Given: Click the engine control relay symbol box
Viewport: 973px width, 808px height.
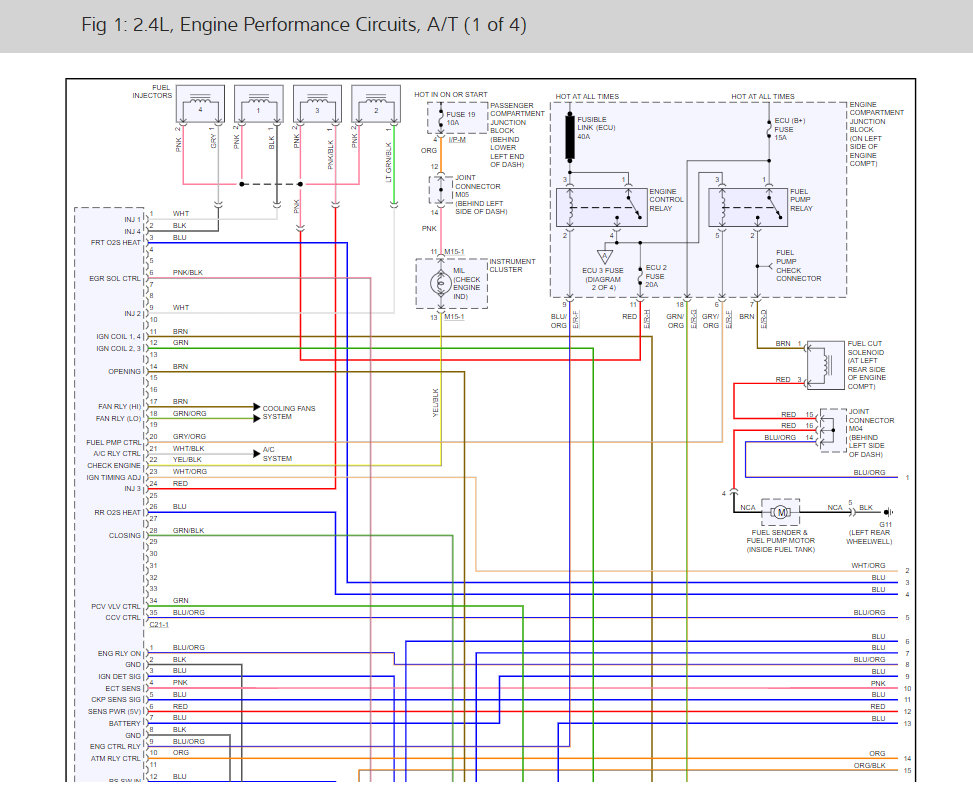Looking at the screenshot, I should (x=601, y=207).
